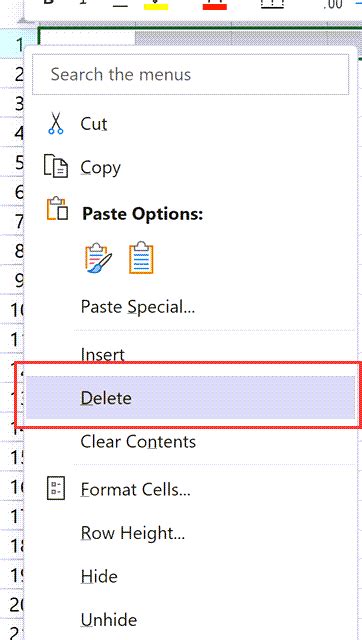Select the Cut menu entry text

pyautogui.click(x=94, y=124)
